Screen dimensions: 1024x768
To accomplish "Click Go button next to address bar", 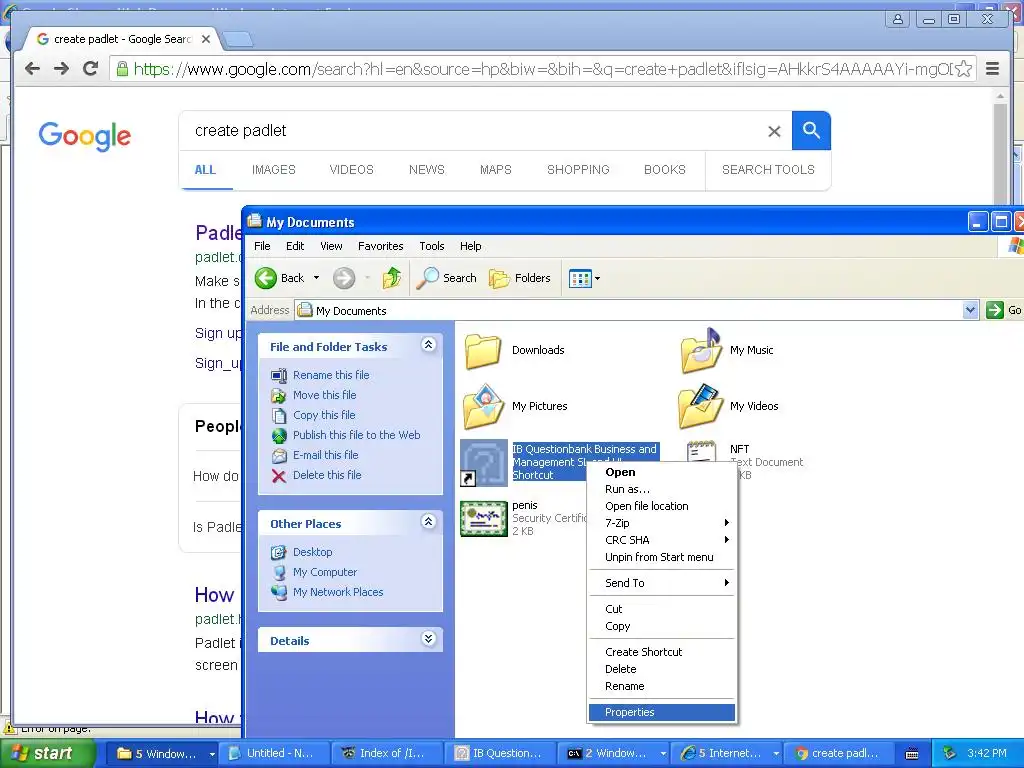I will point(1003,310).
